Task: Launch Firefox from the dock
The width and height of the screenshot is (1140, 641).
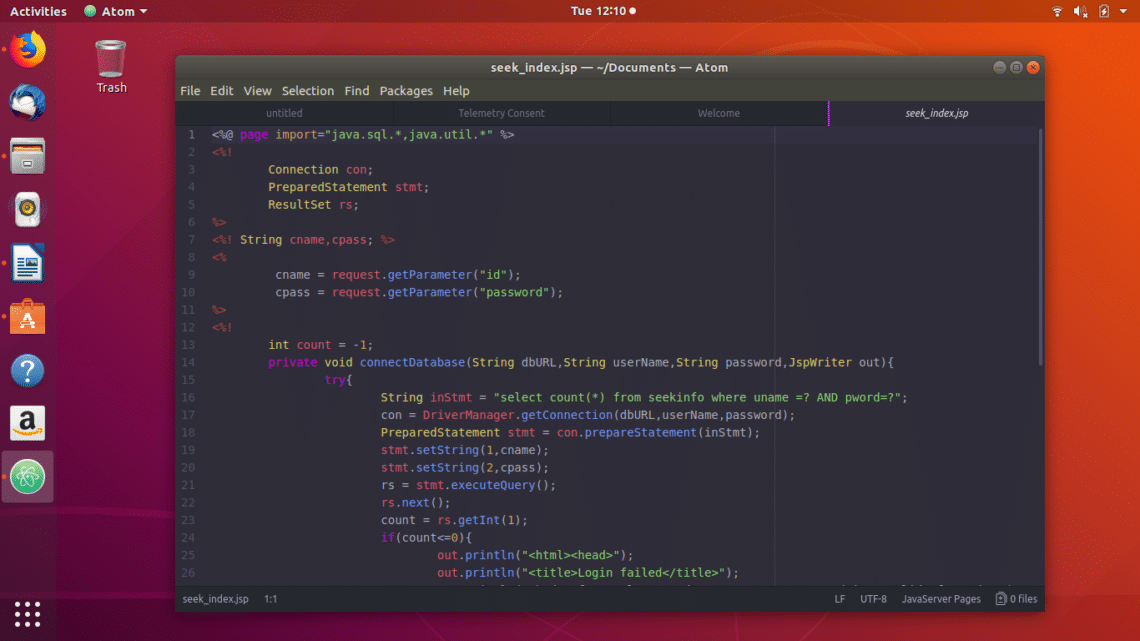Action: tap(28, 49)
